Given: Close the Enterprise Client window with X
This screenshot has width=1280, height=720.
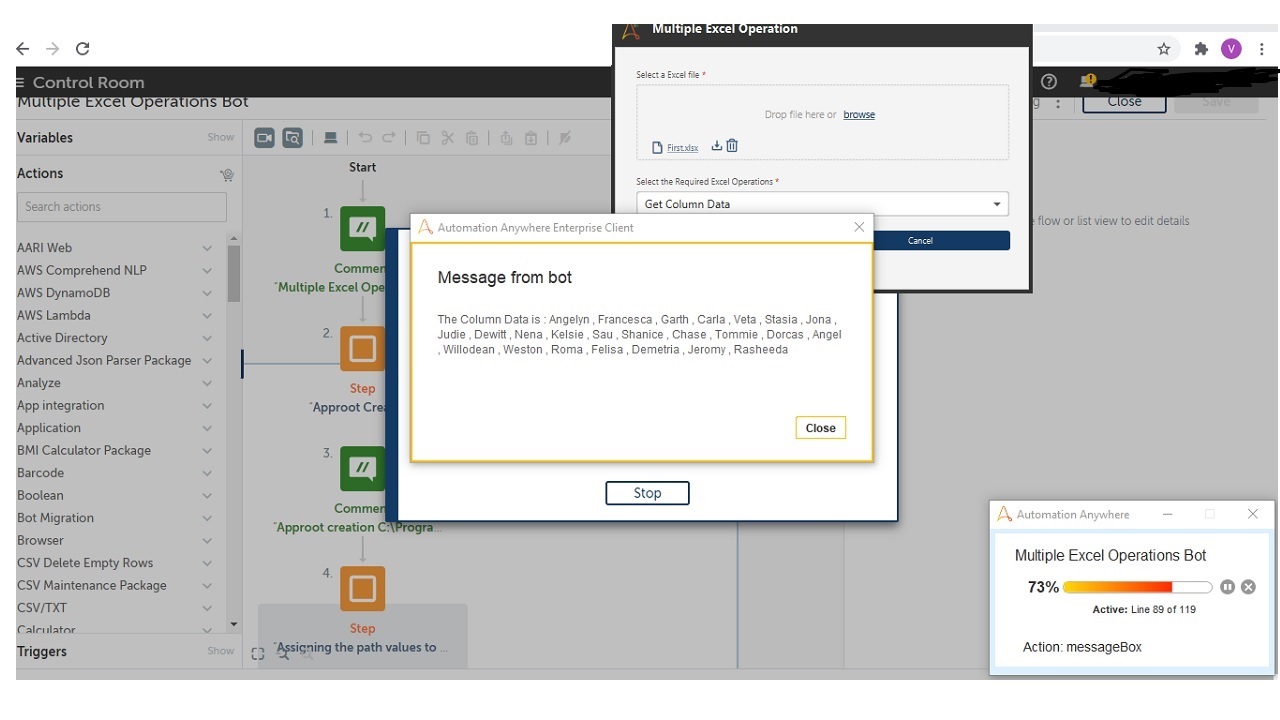Looking at the screenshot, I should pyautogui.click(x=858, y=227).
